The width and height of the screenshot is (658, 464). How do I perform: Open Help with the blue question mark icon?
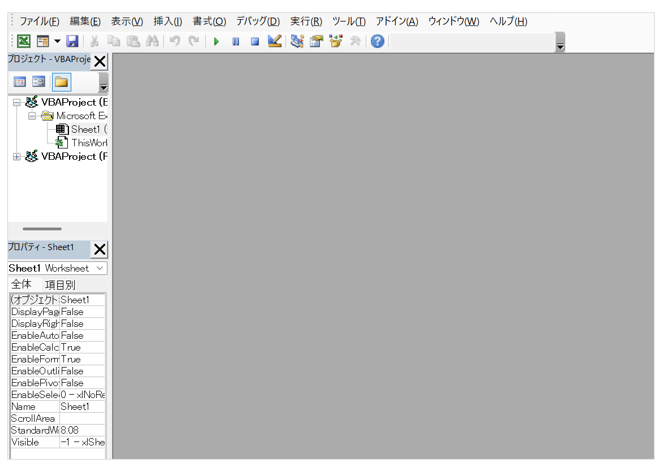point(377,41)
